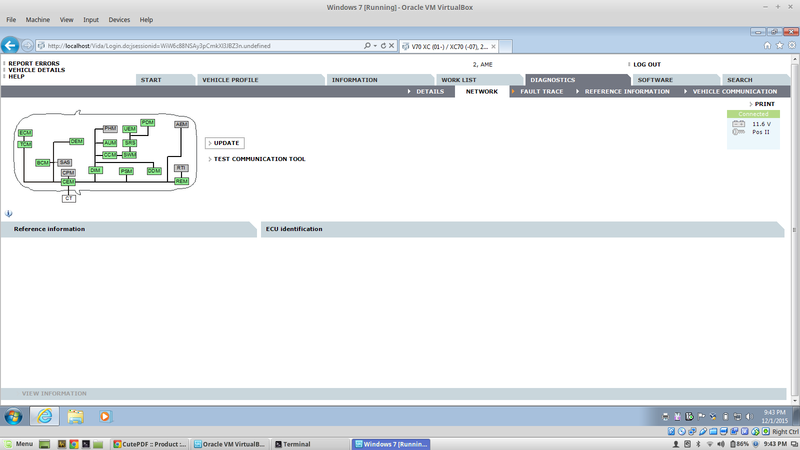
Task: Open Windows Explorer from Windows 7 taskbar
Action: point(76,416)
